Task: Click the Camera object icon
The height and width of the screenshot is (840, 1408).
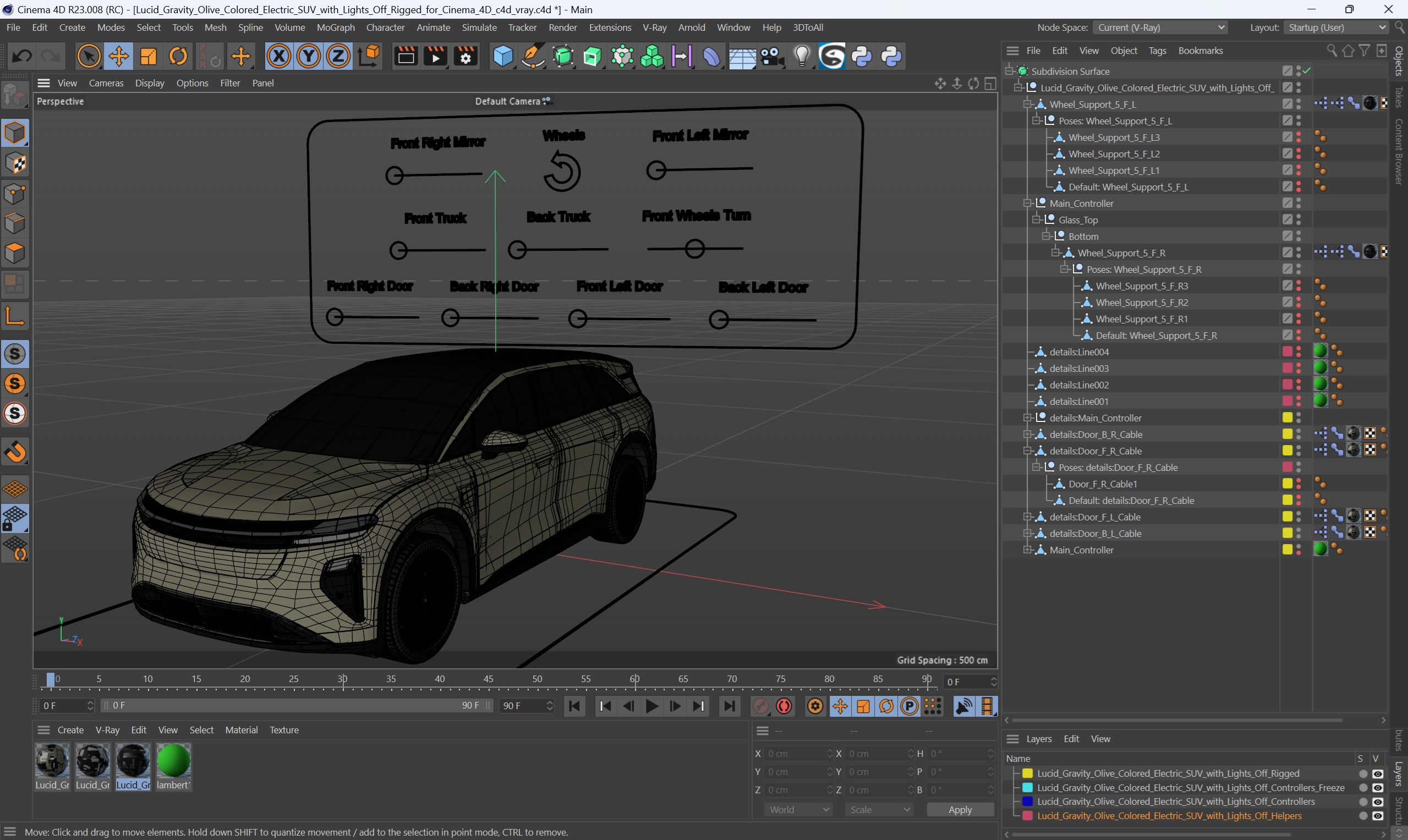Action: coord(772,56)
